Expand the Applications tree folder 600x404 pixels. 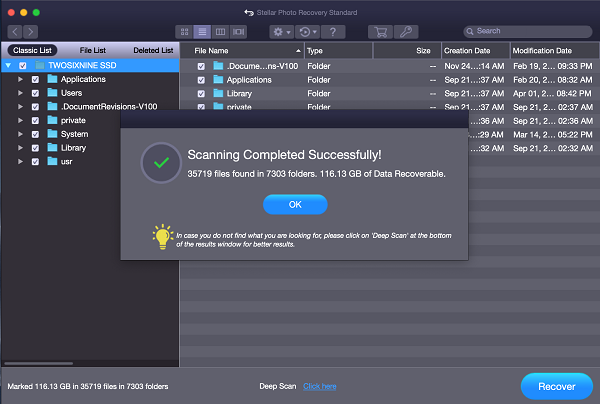pyautogui.click(x=20, y=79)
